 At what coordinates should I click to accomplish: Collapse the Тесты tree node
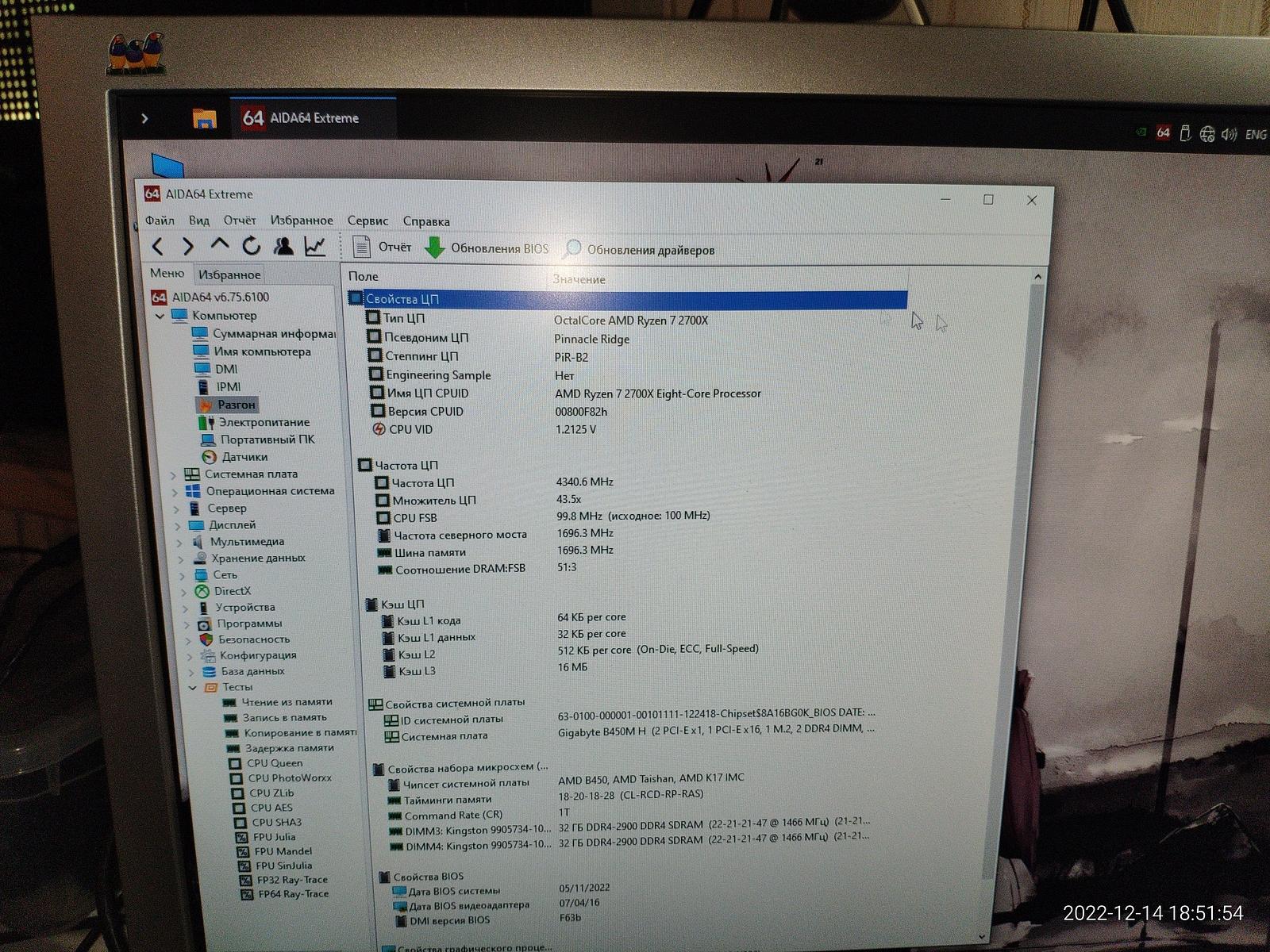(193, 687)
